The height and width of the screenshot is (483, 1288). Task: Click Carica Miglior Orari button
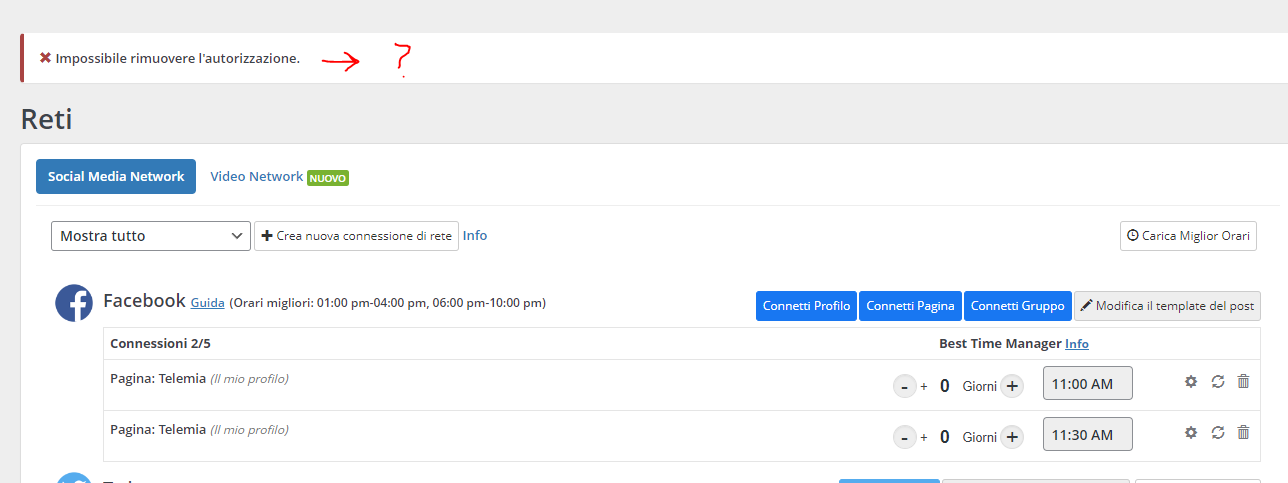point(1188,236)
